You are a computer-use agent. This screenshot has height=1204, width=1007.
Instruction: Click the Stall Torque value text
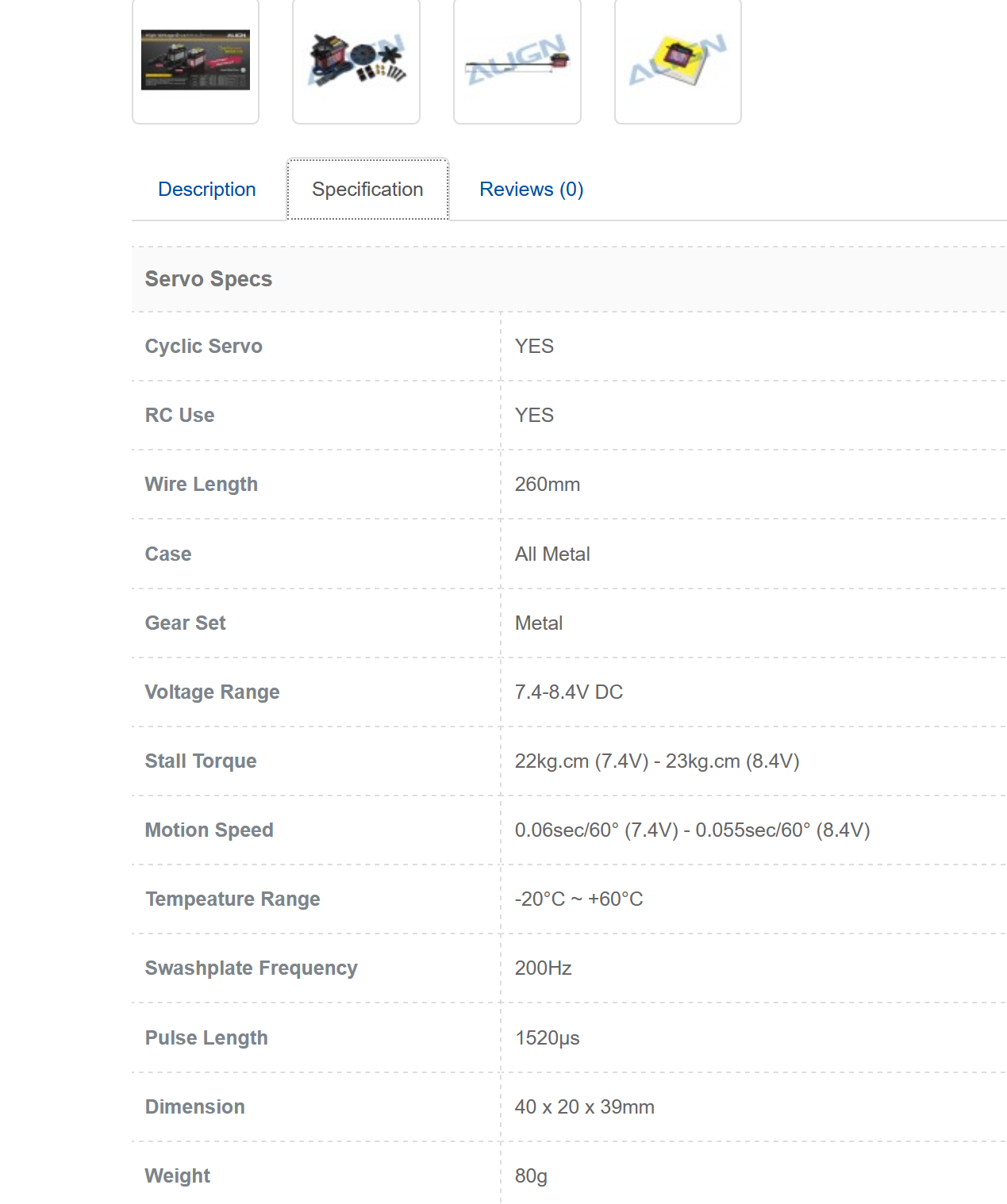657,761
